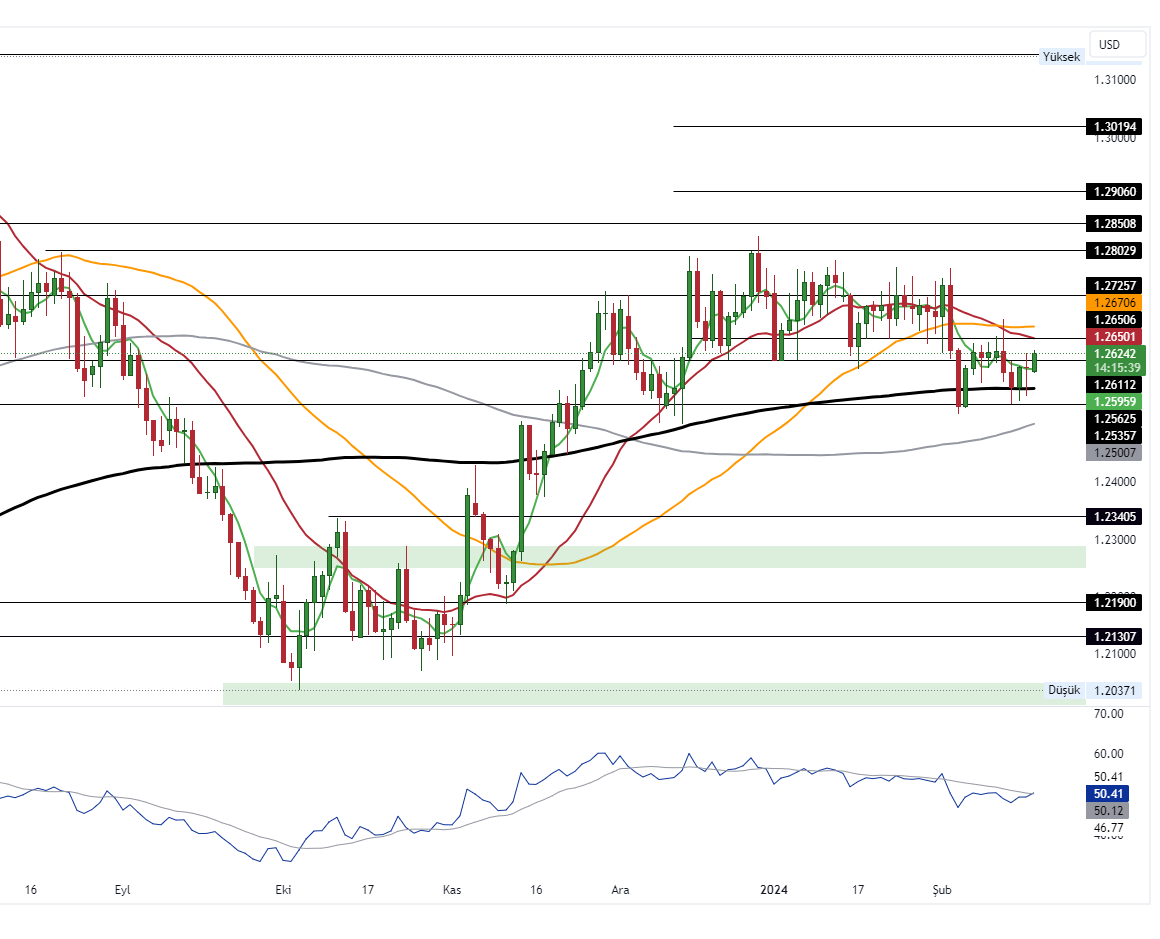Select the 1.23405 price level label
The image size is (1160, 939).
1114,516
